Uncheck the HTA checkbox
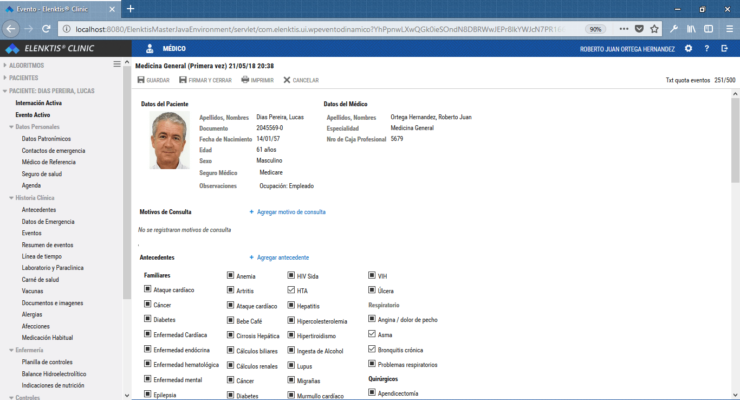 click(x=291, y=290)
